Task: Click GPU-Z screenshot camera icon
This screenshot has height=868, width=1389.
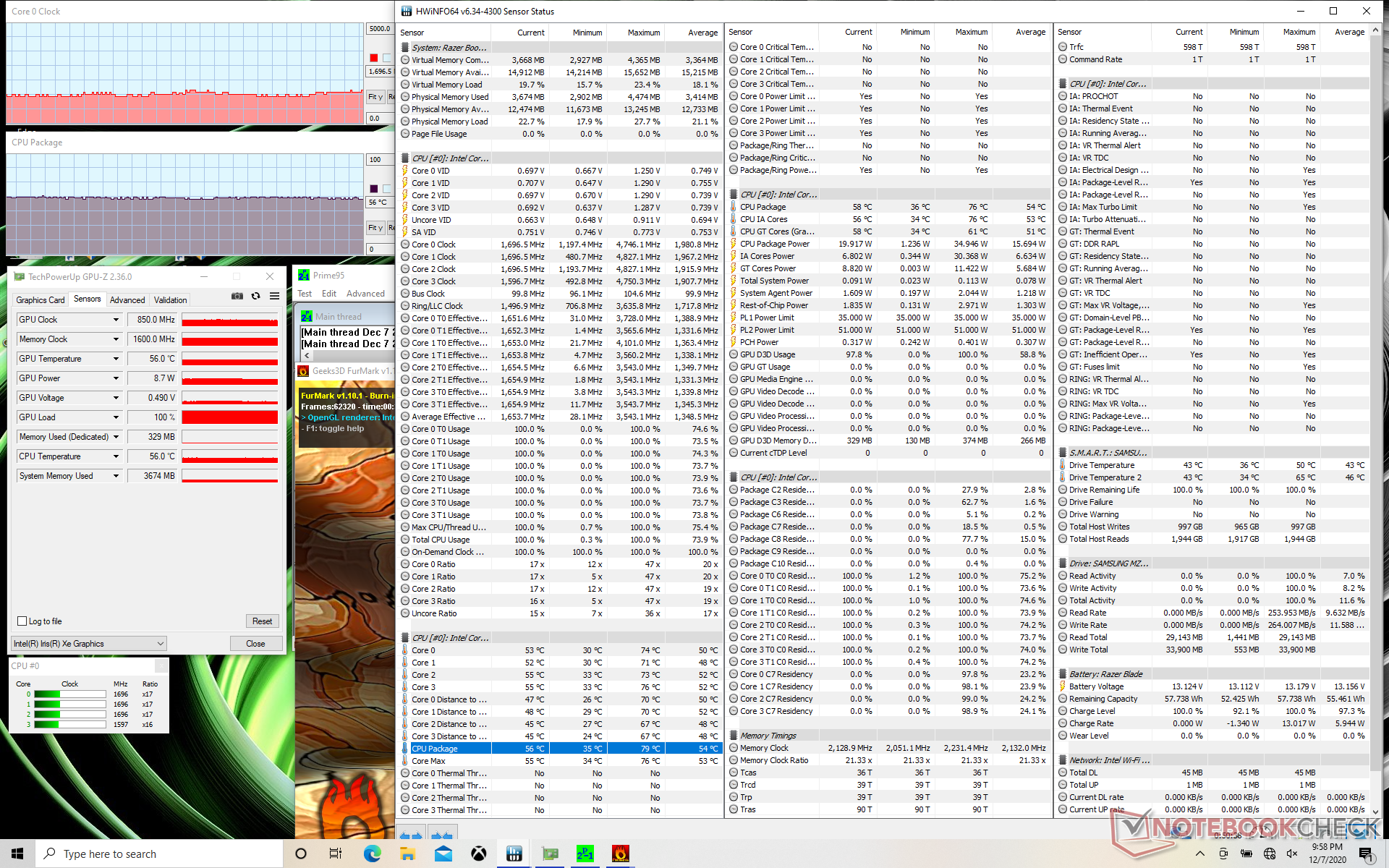Action: point(237,296)
